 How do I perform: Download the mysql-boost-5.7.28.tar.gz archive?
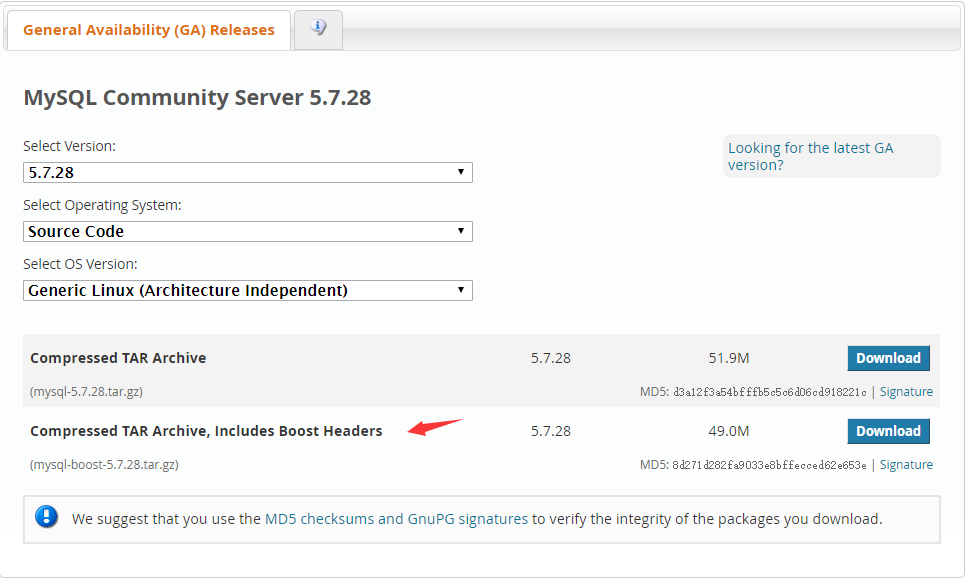(x=888, y=431)
